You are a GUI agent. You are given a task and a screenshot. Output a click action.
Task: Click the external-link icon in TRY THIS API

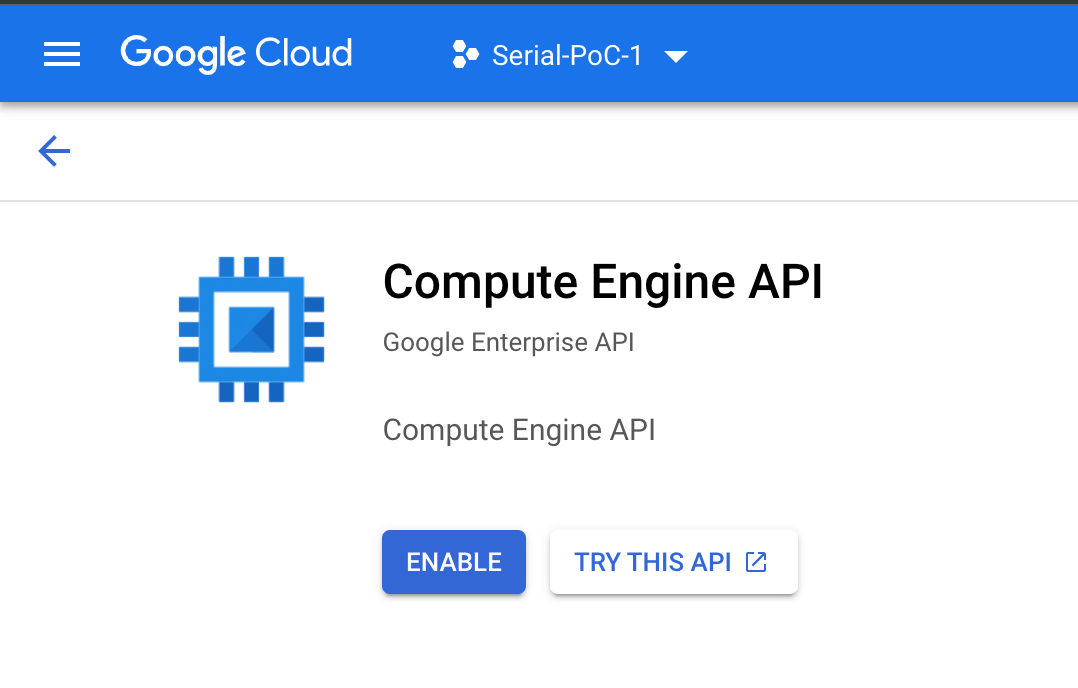point(756,562)
